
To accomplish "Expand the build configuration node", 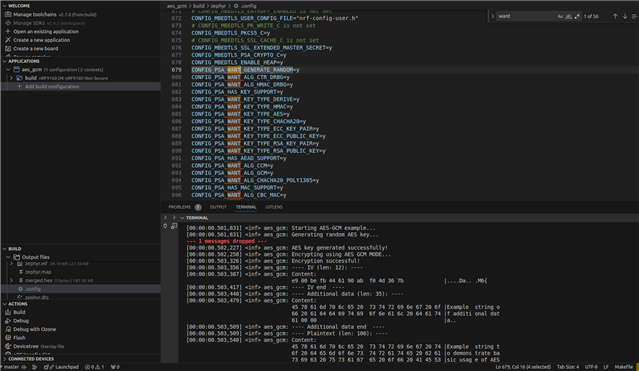I will pyautogui.click(x=11, y=78).
